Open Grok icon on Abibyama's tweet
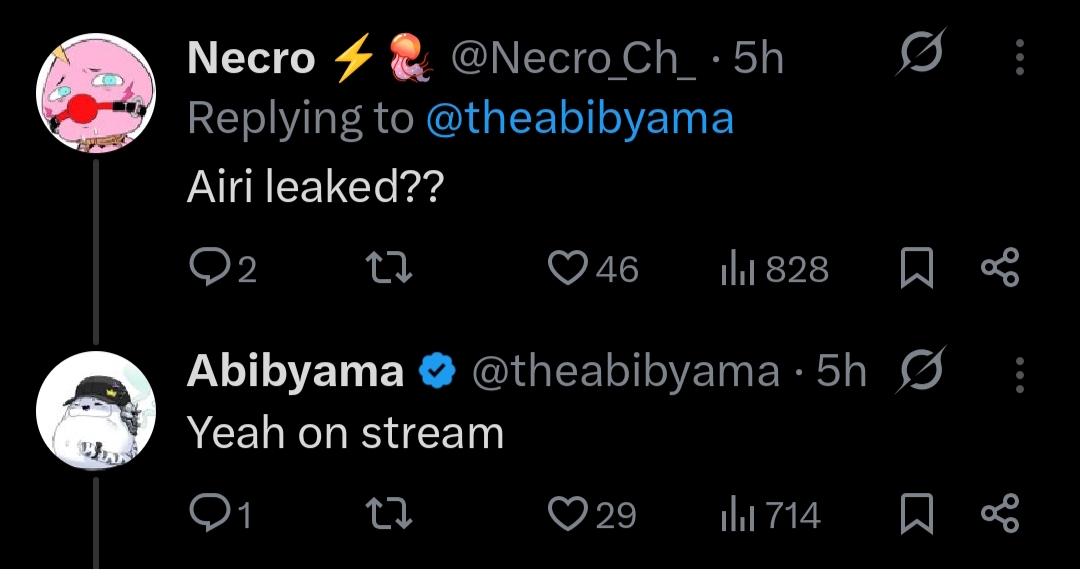Viewport: 1080px width, 569px height. pyautogui.click(x=919, y=372)
